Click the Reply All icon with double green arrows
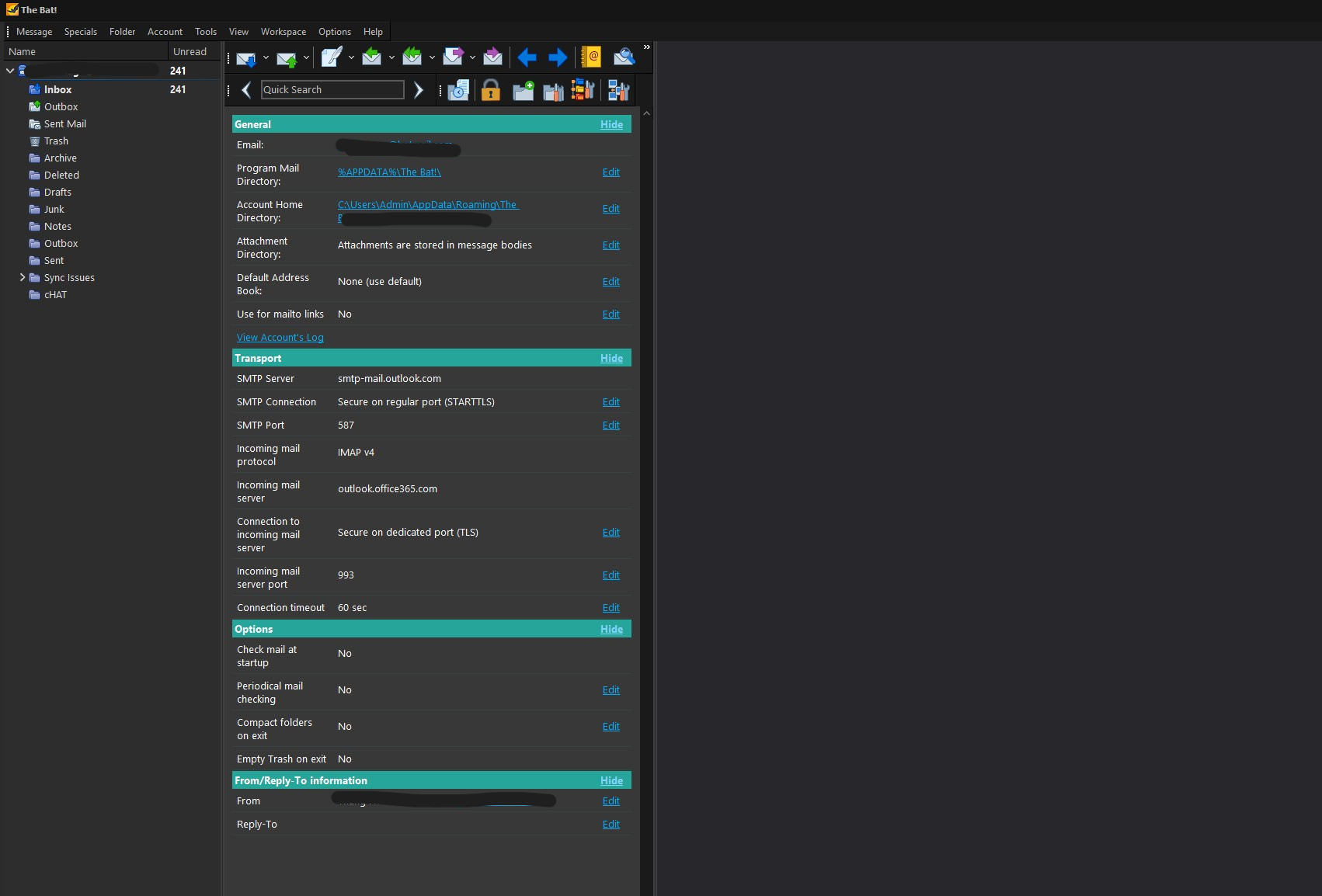The width and height of the screenshot is (1322, 896). click(412, 57)
